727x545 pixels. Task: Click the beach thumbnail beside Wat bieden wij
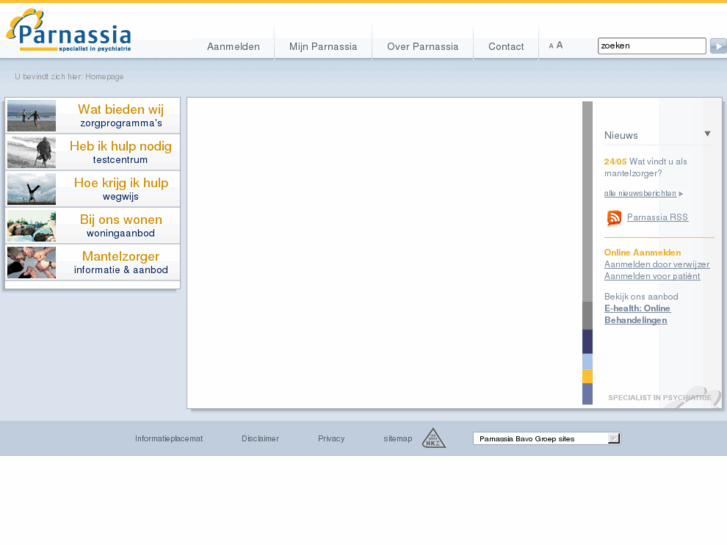[32, 115]
